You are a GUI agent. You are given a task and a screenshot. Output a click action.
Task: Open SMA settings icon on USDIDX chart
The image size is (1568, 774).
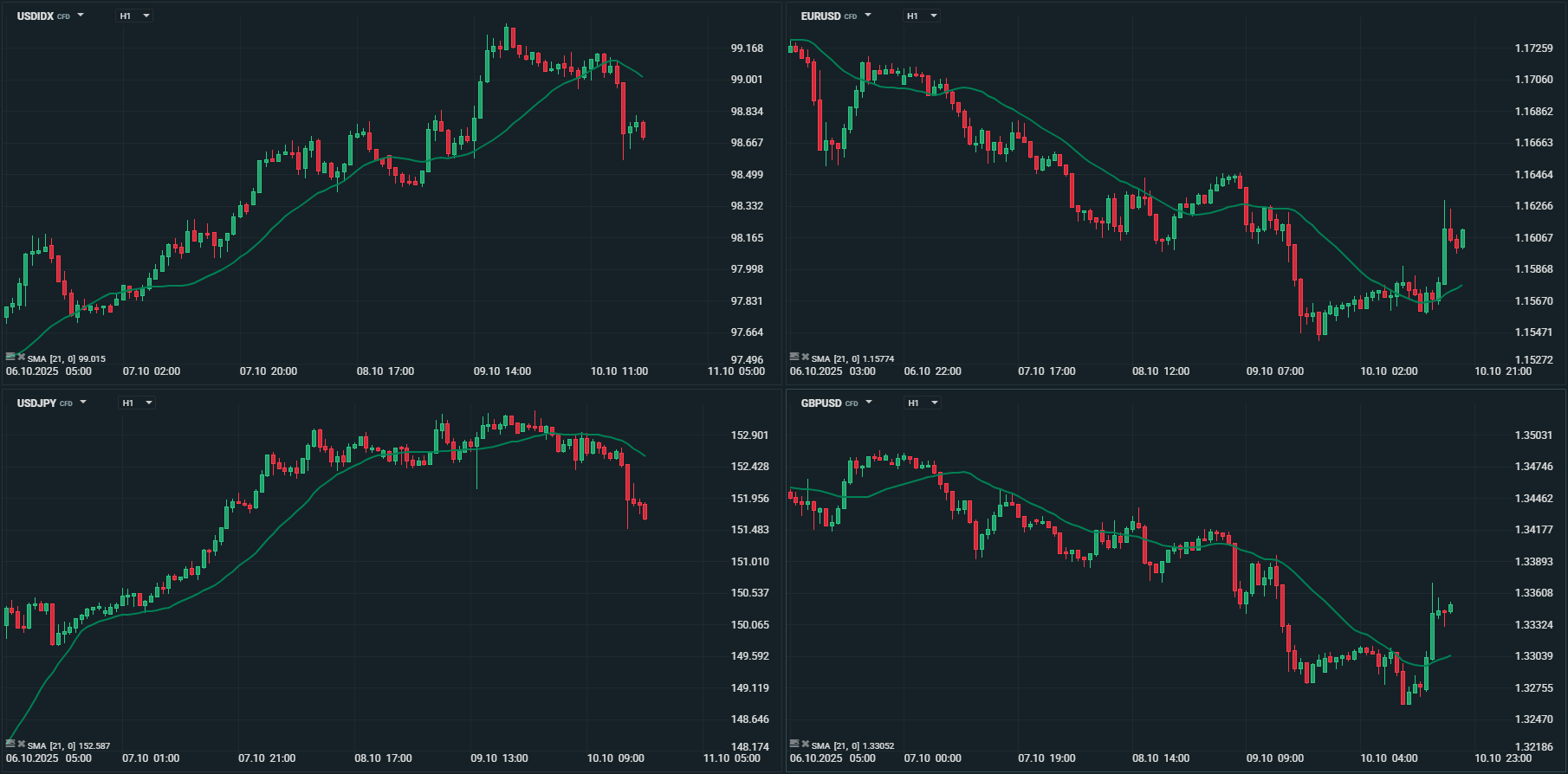(x=10, y=358)
